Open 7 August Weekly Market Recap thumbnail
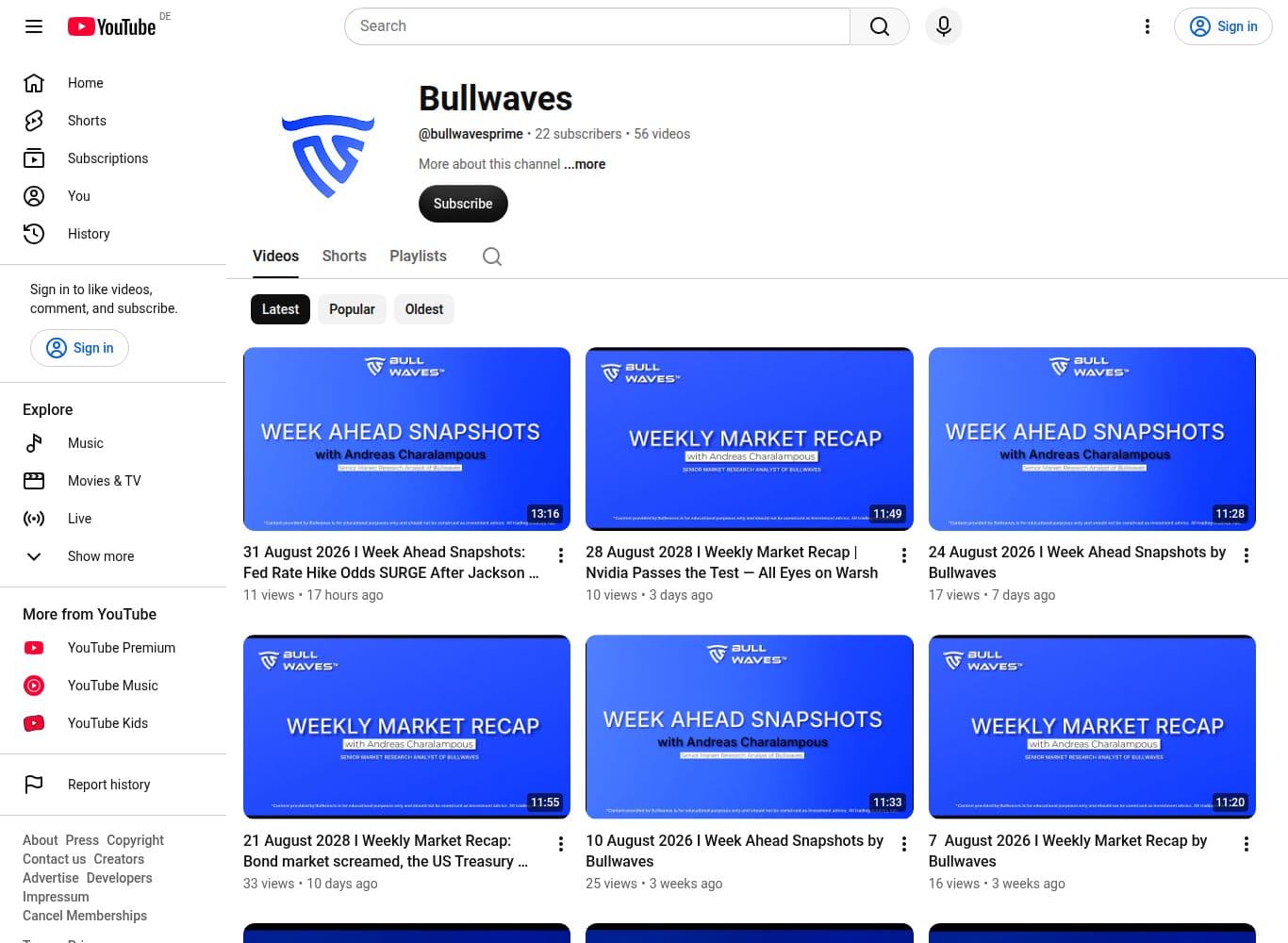Image resolution: width=1288 pixels, height=943 pixels. click(1092, 727)
